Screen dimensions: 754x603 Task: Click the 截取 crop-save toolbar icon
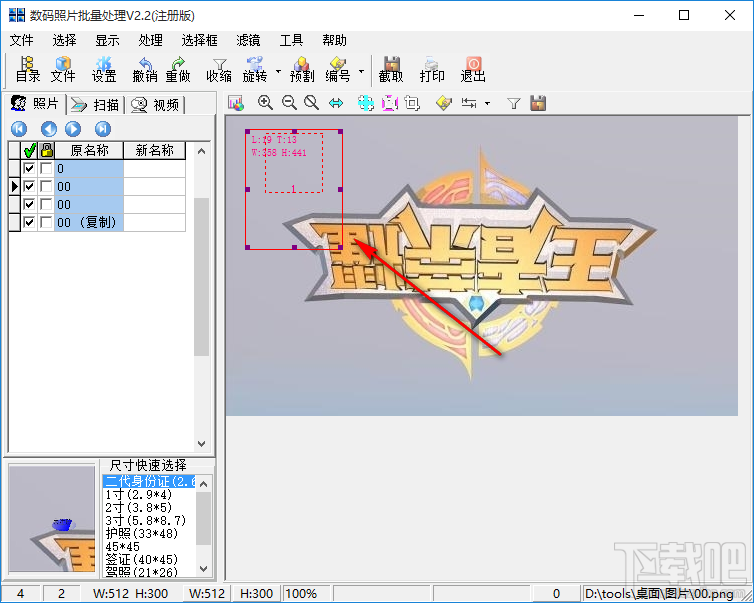click(x=391, y=69)
